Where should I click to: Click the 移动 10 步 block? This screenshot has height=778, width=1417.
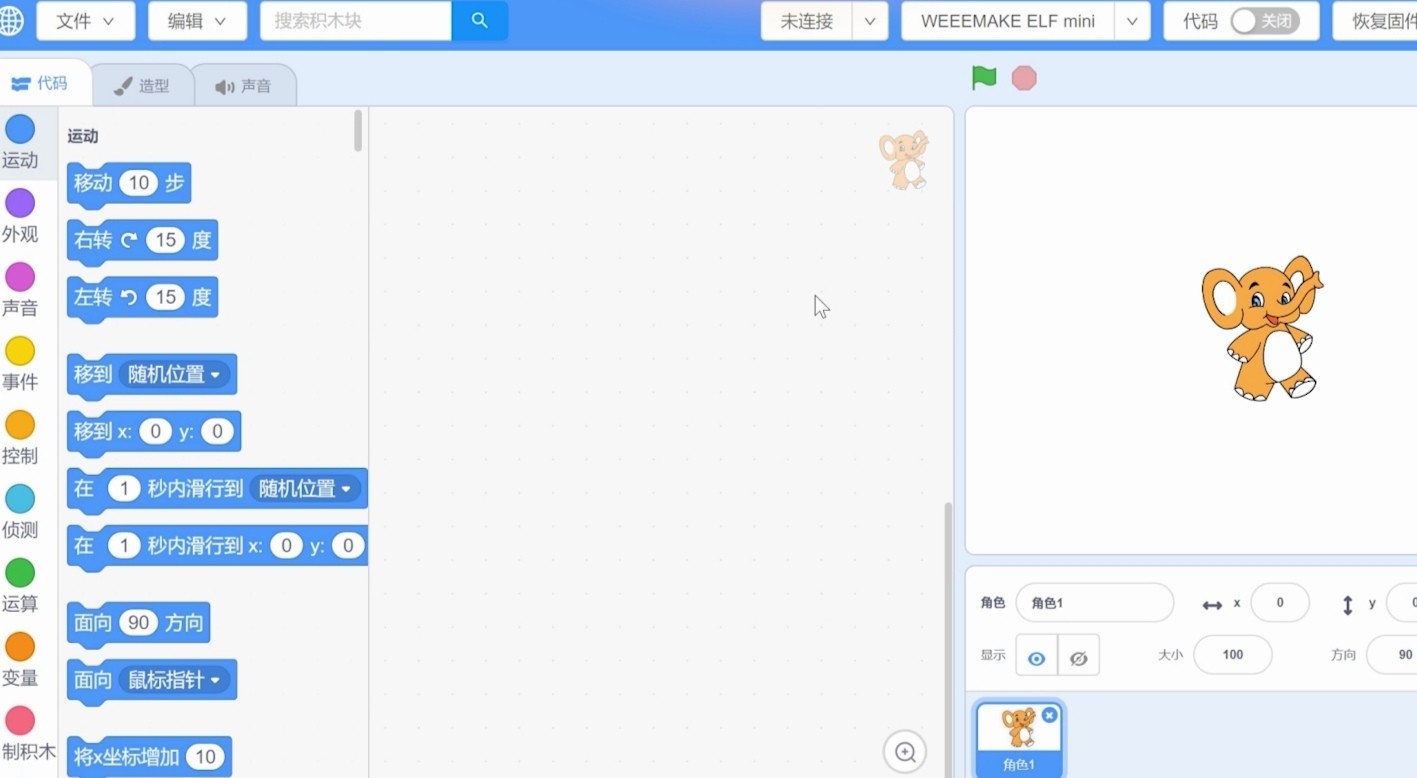tap(129, 184)
